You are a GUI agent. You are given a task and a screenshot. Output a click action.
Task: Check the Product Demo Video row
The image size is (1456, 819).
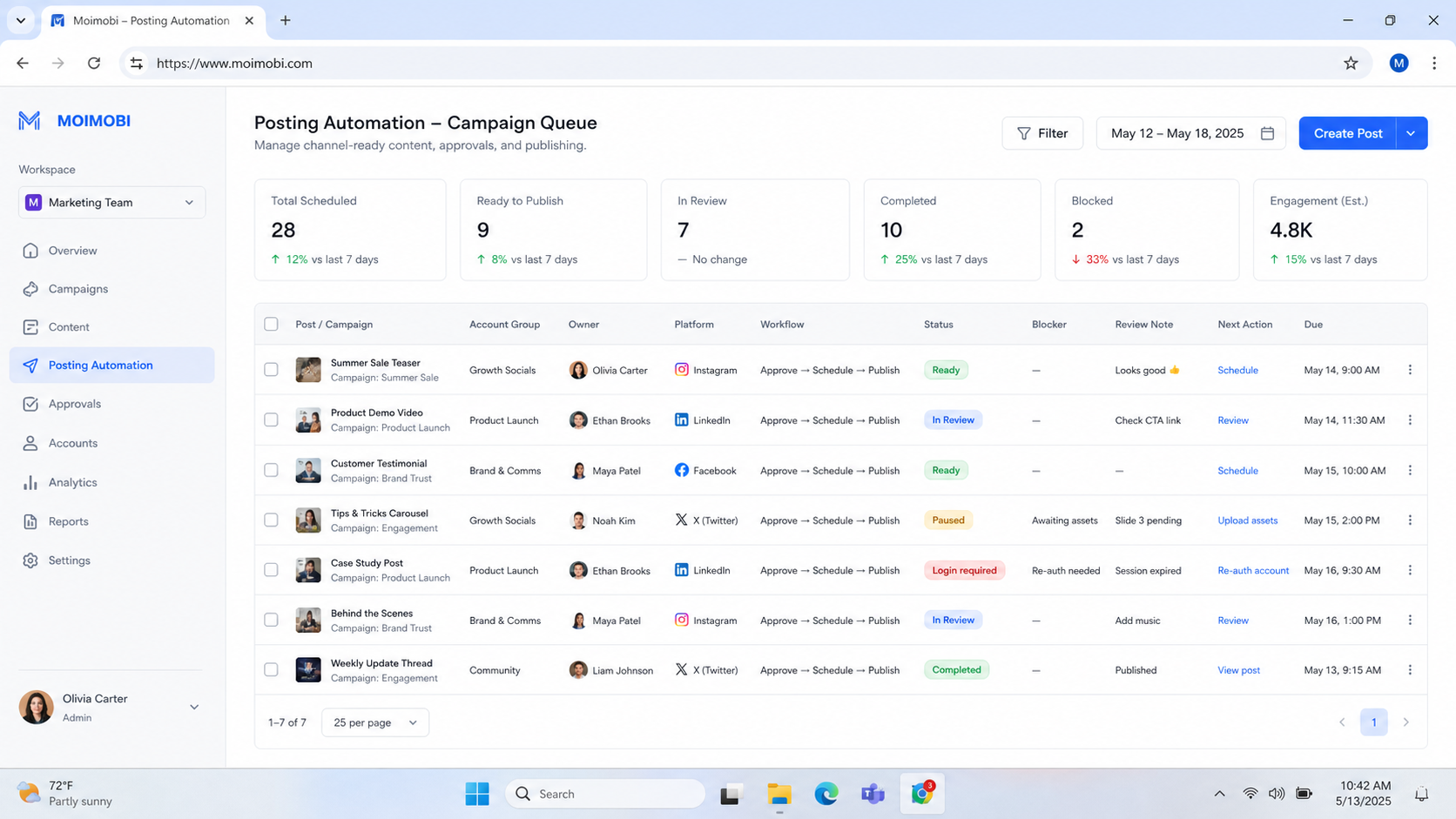click(x=271, y=420)
